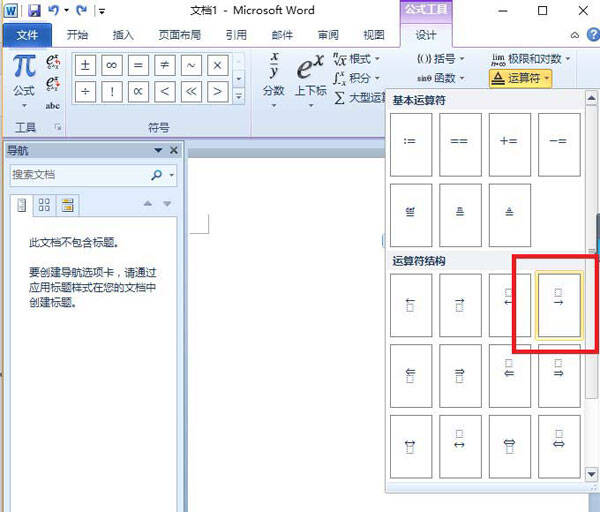Open the 括号 bracket dropdown
This screenshot has height=512, width=600.
tap(440, 59)
